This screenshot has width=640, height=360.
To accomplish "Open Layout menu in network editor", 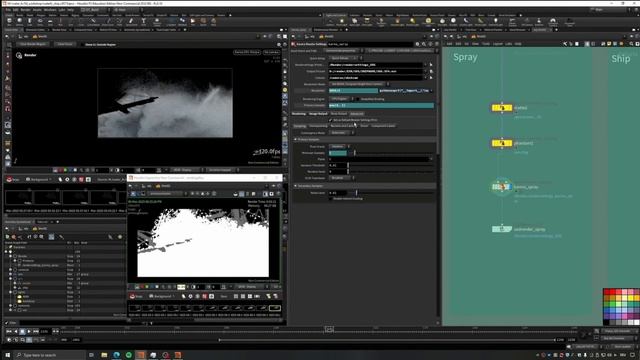I will click(x=498, y=44).
